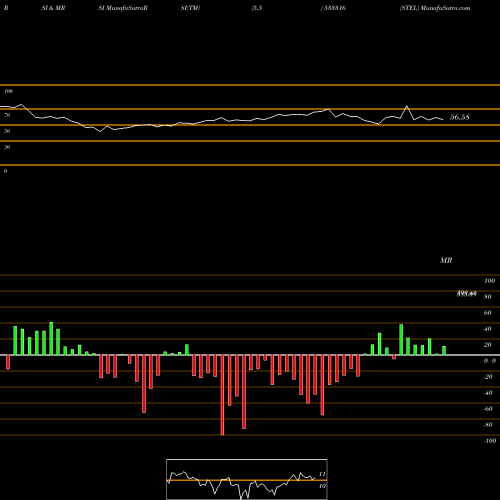500x500 pixels.
Task: Click the MR axis label 60
Action: coord(488,313)
